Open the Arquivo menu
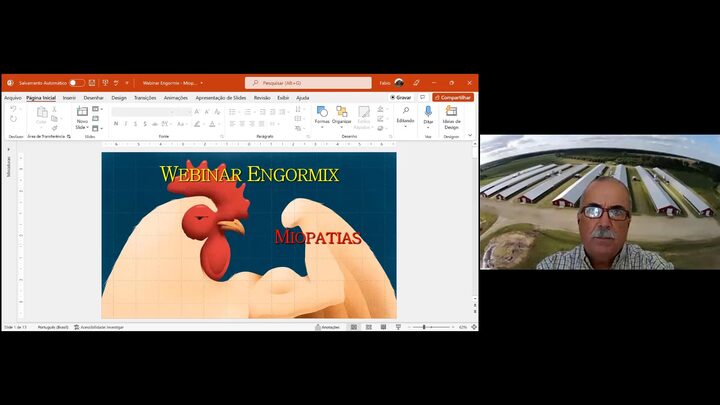The image size is (720, 405). pyautogui.click(x=13, y=98)
